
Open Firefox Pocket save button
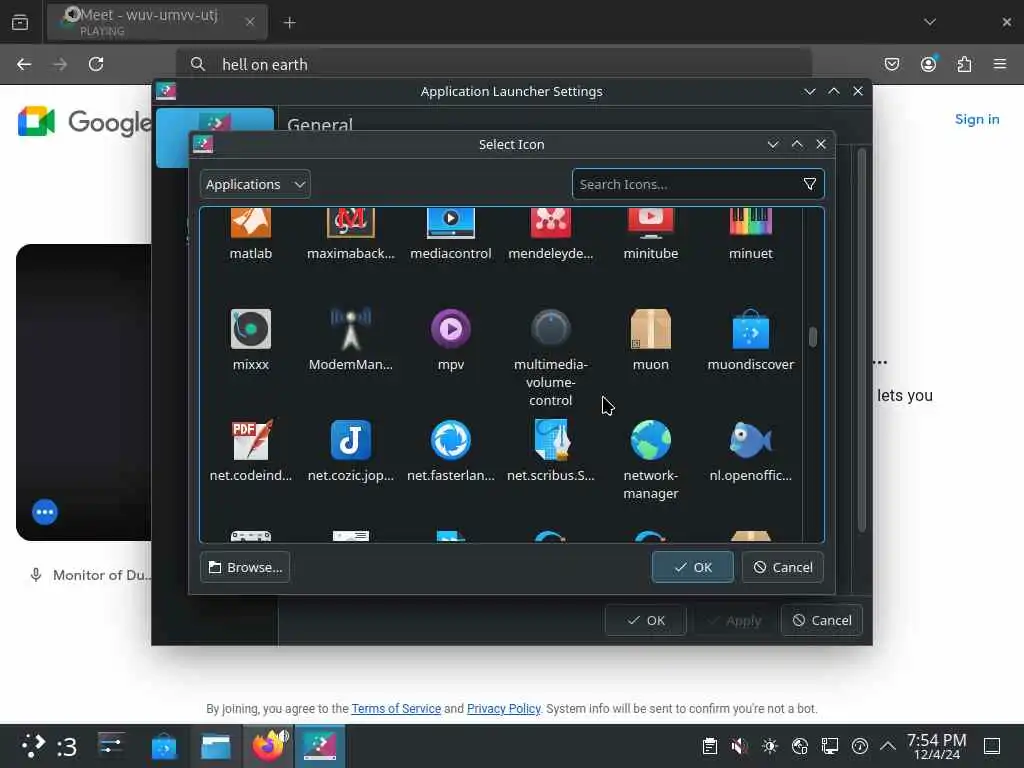click(892, 64)
